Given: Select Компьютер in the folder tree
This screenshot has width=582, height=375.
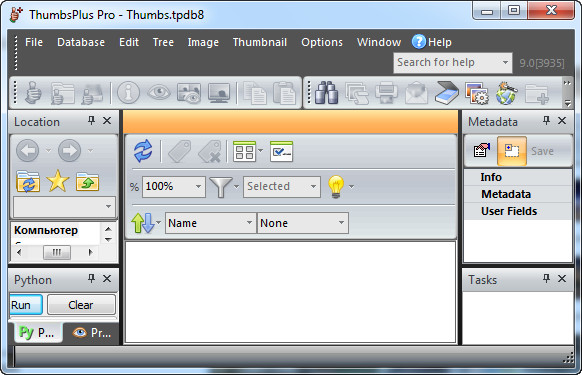Looking at the screenshot, I should pos(46,231).
